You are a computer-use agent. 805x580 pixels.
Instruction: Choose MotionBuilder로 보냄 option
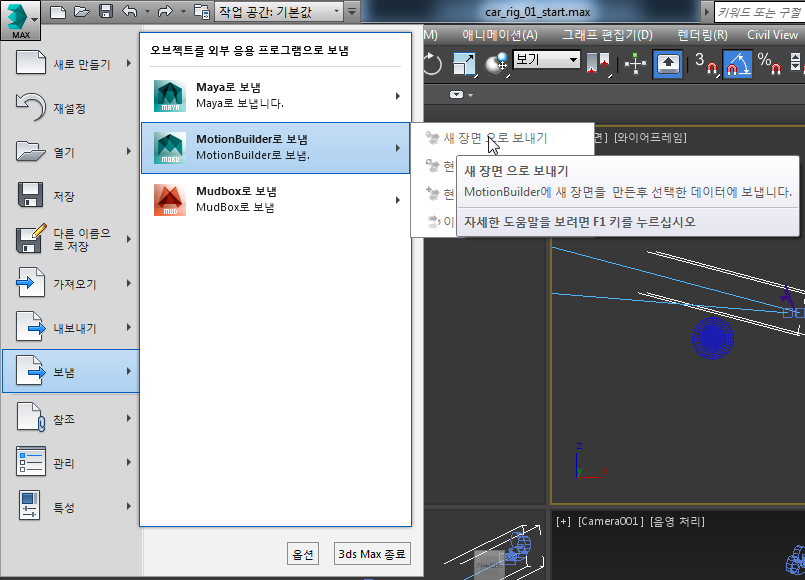(275, 148)
